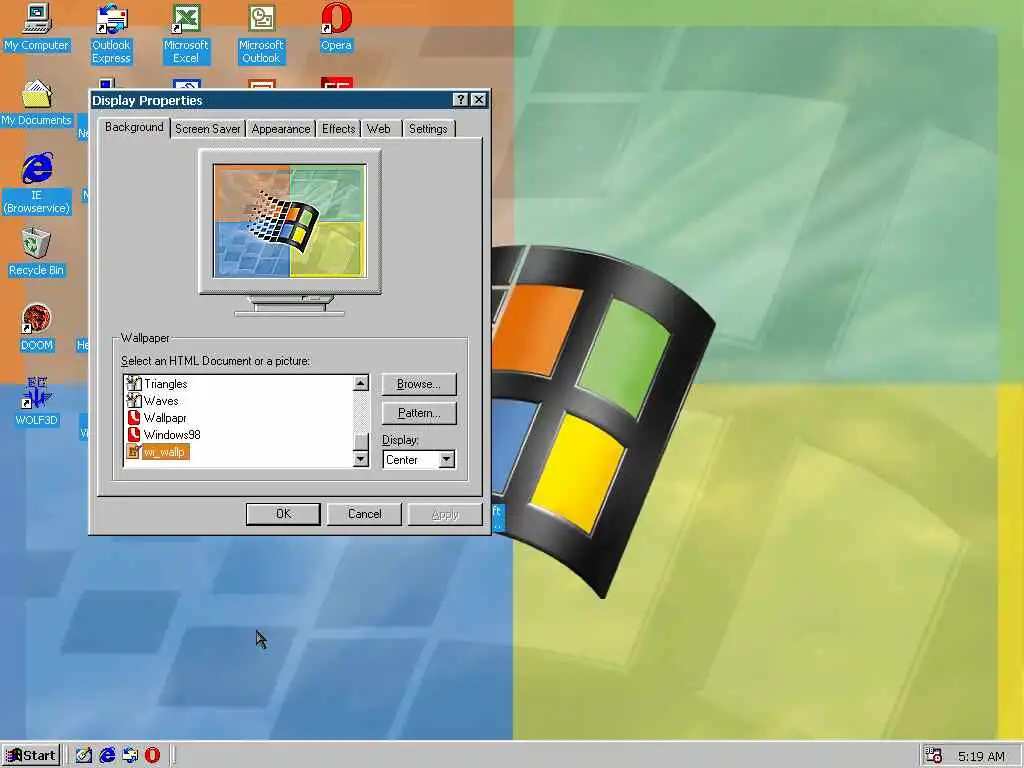Click the Wallpapr file icon in list

tap(133, 417)
